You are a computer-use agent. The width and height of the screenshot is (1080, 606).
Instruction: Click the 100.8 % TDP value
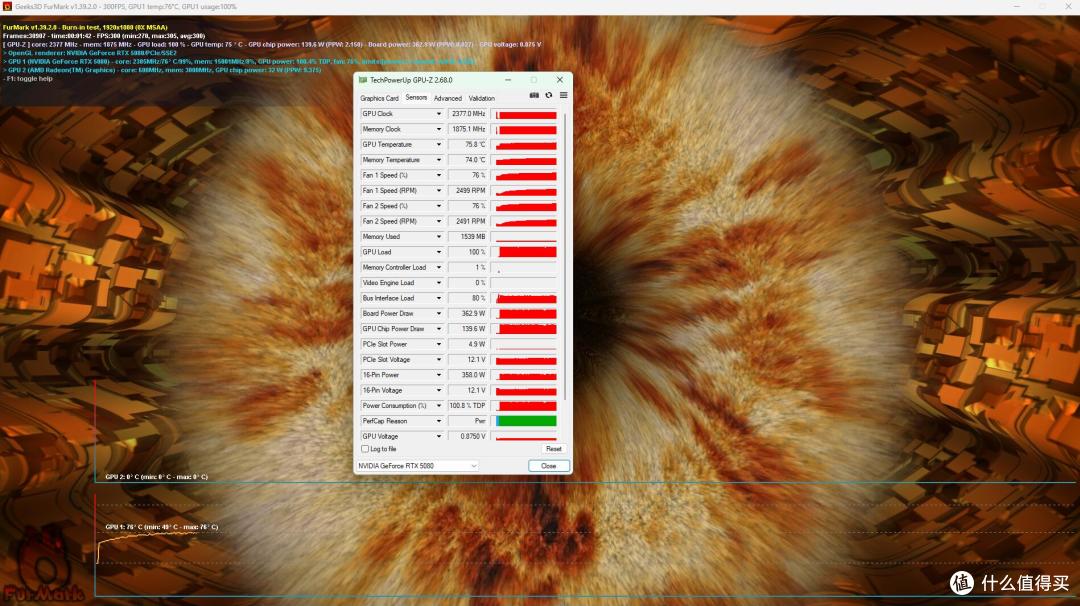[468, 406]
